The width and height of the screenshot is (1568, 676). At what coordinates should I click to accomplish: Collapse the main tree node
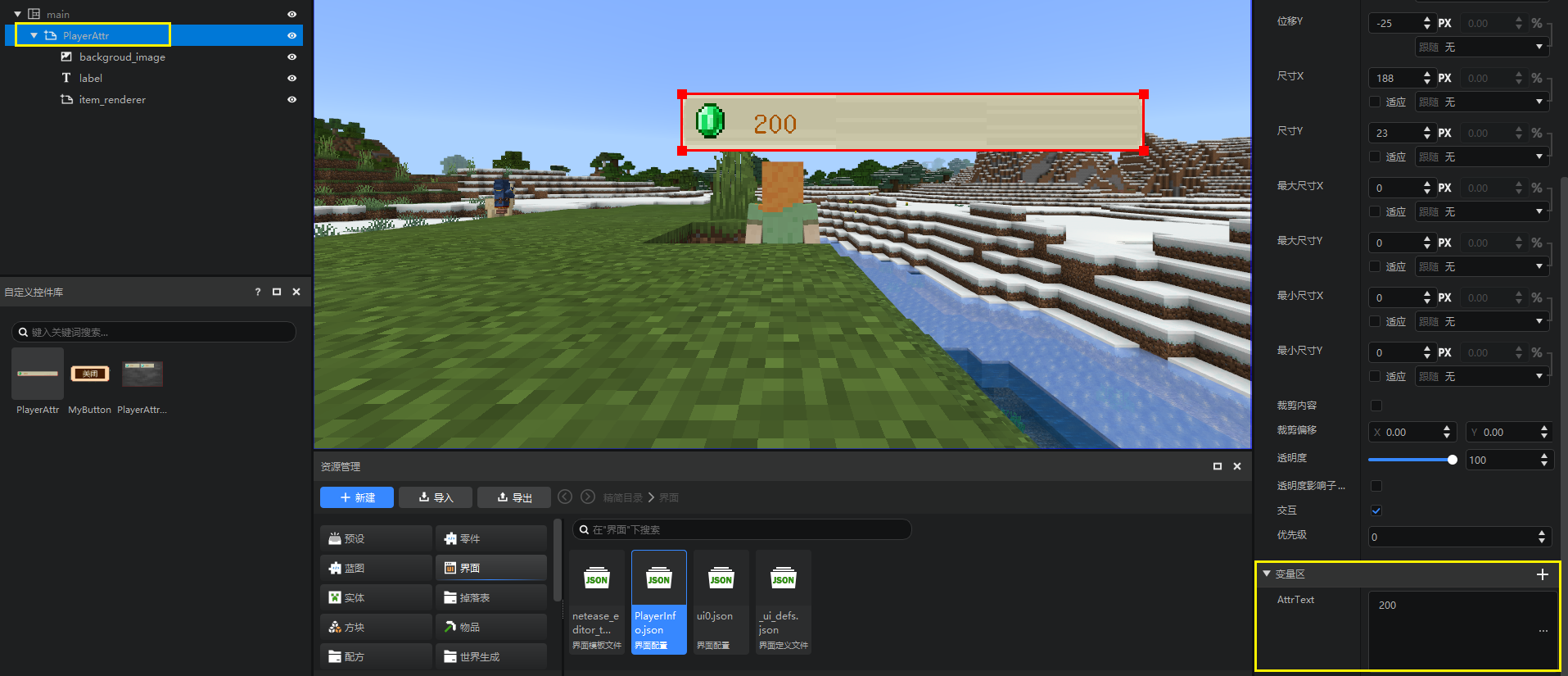coord(17,14)
